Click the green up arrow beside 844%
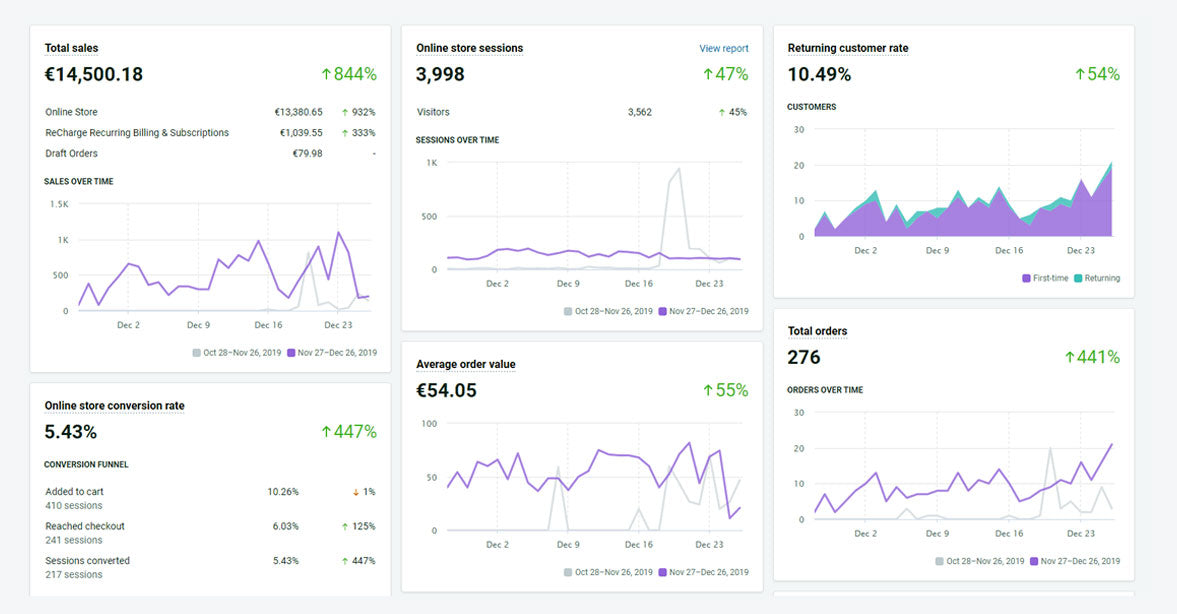This screenshot has width=1177, height=614. pyautogui.click(x=326, y=74)
